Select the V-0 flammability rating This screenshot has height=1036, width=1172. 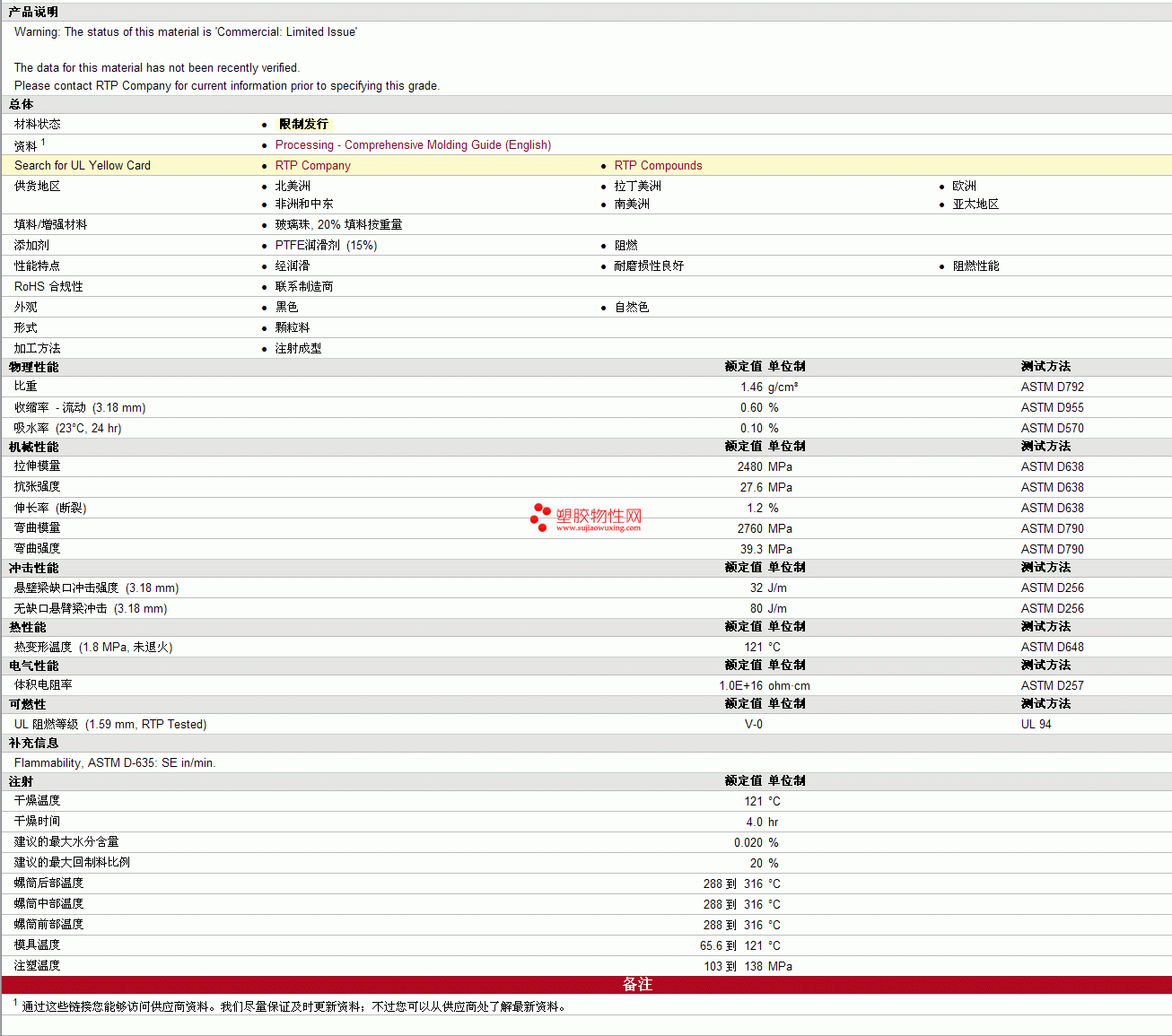pyautogui.click(x=754, y=724)
